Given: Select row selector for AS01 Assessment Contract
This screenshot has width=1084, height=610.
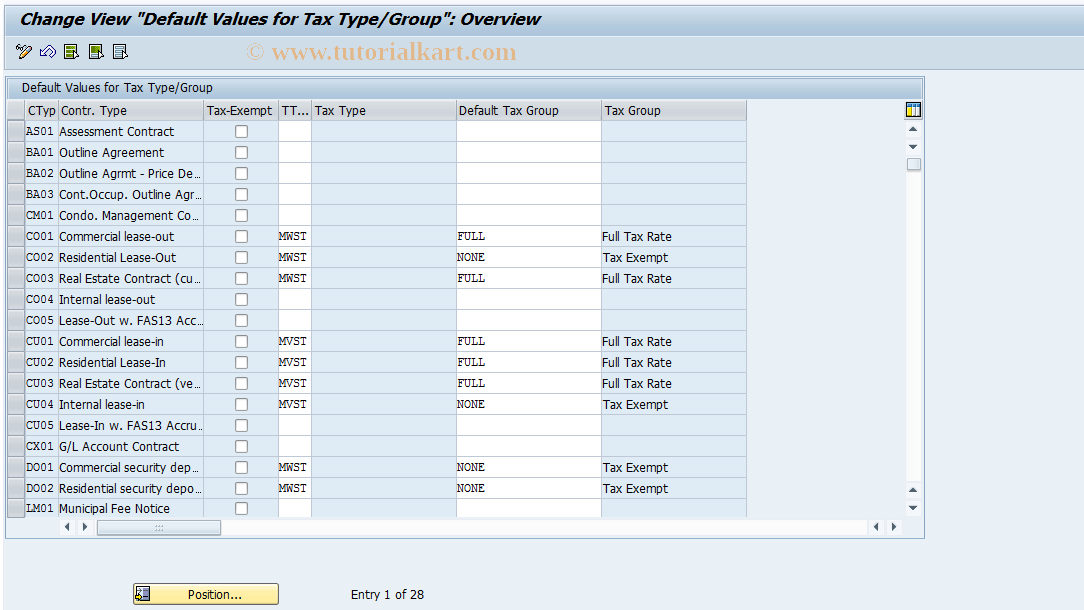Looking at the screenshot, I should [x=16, y=131].
